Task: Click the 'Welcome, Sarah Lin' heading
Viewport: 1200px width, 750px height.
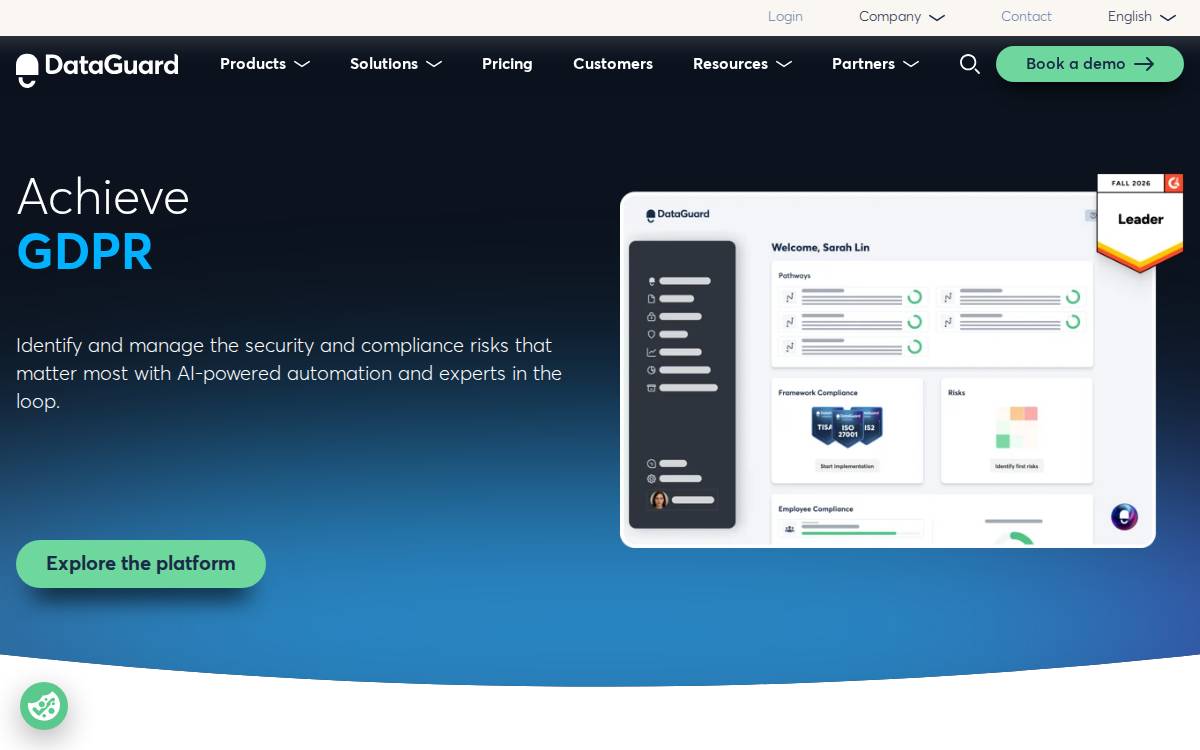Action: tap(820, 248)
